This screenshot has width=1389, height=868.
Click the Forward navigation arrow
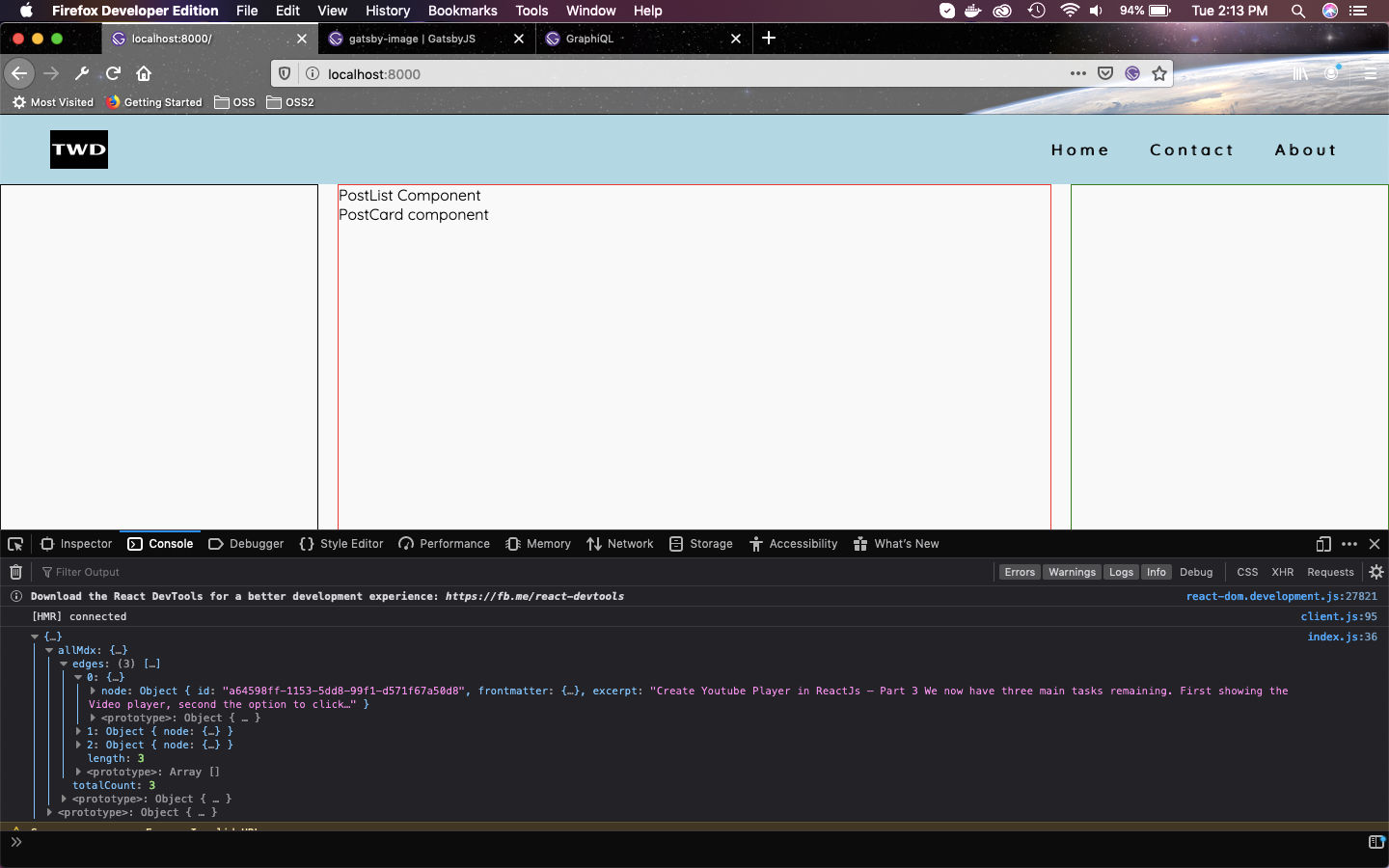pyautogui.click(x=51, y=73)
